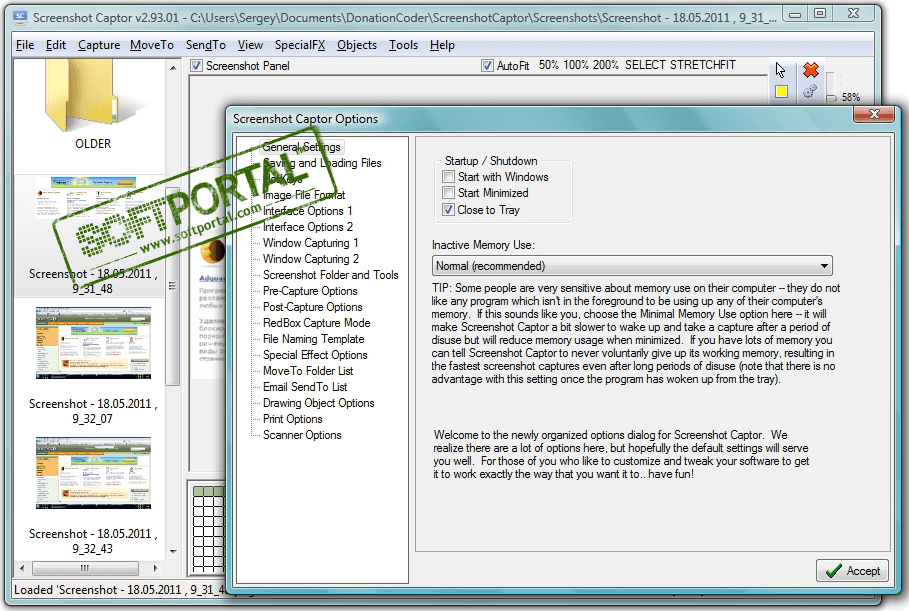The image size is (909, 611).
Task: Open the File menu
Action: 25,45
